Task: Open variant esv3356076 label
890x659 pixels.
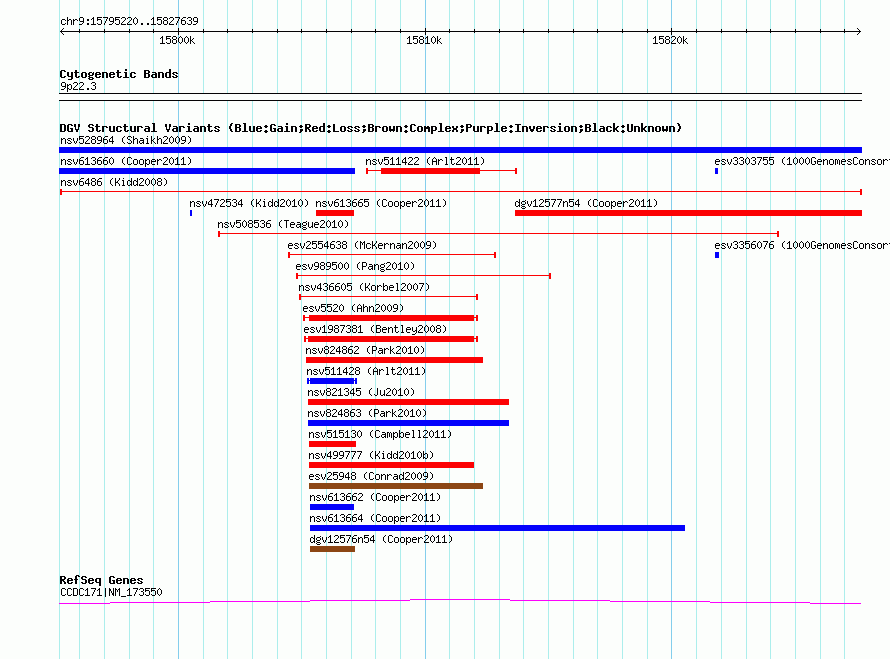Action: [x=801, y=245]
